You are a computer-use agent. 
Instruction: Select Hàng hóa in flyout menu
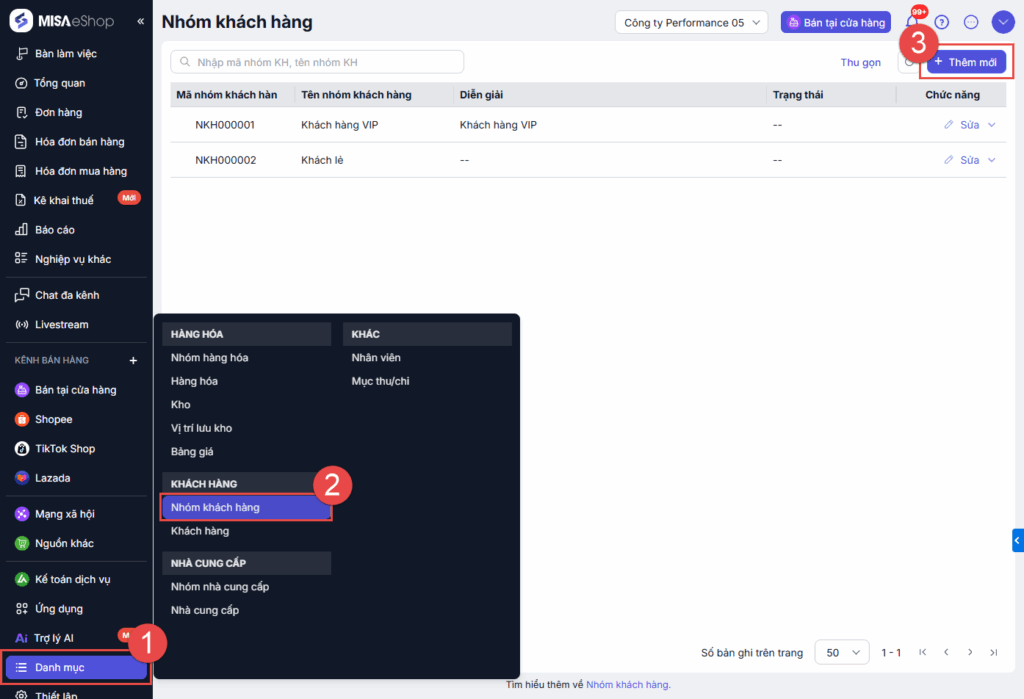point(195,382)
